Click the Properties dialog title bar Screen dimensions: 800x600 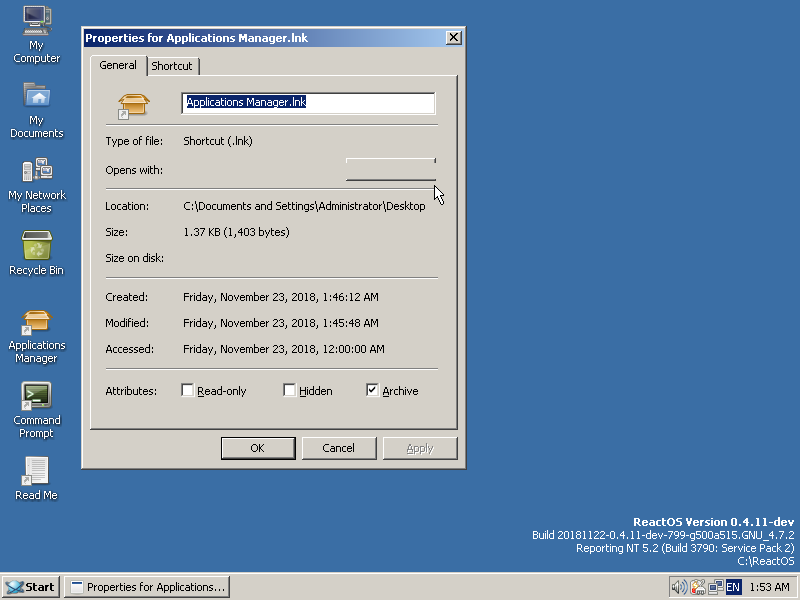[x=264, y=38]
